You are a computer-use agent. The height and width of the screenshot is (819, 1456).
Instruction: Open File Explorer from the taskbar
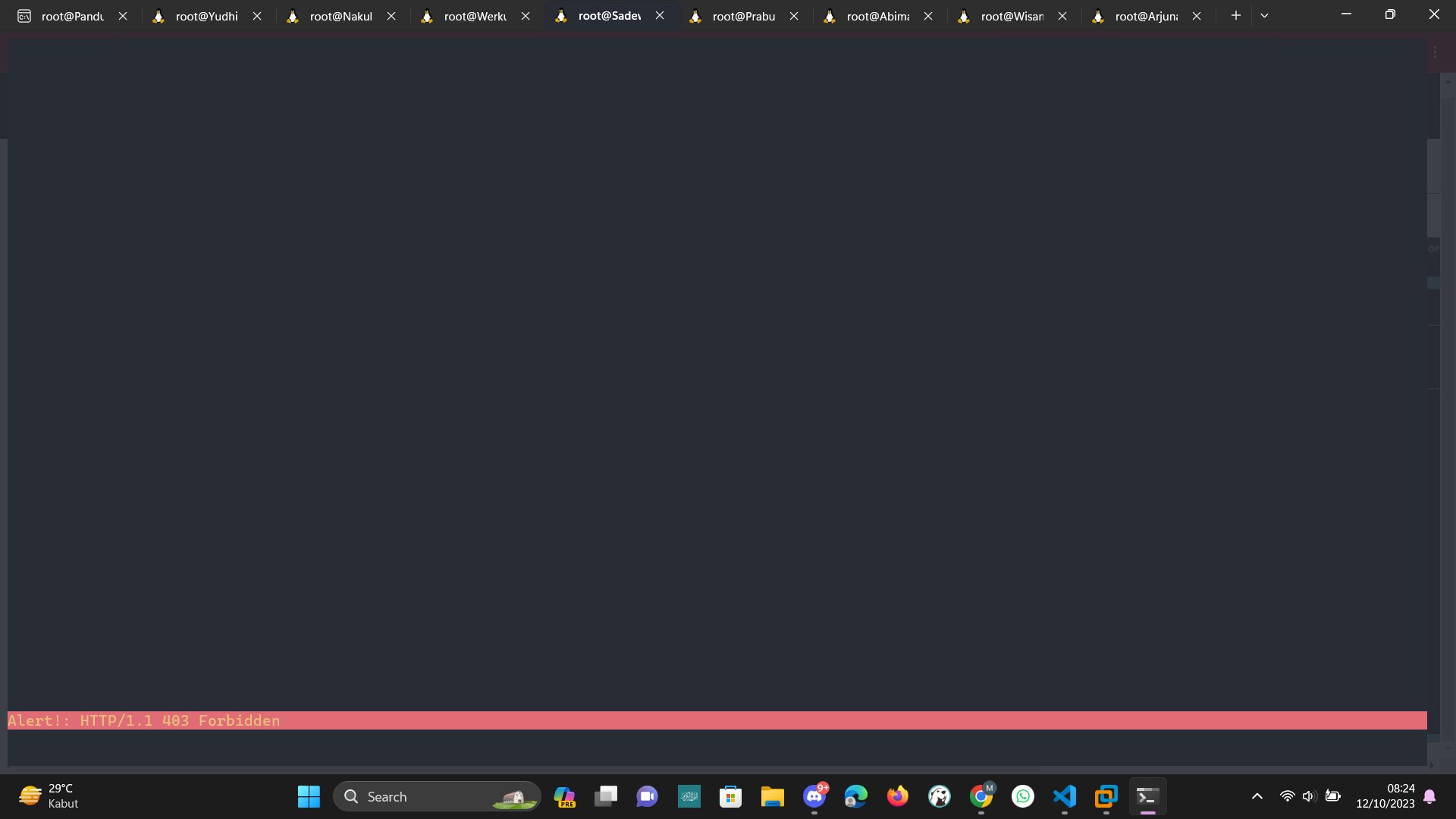pos(772,796)
